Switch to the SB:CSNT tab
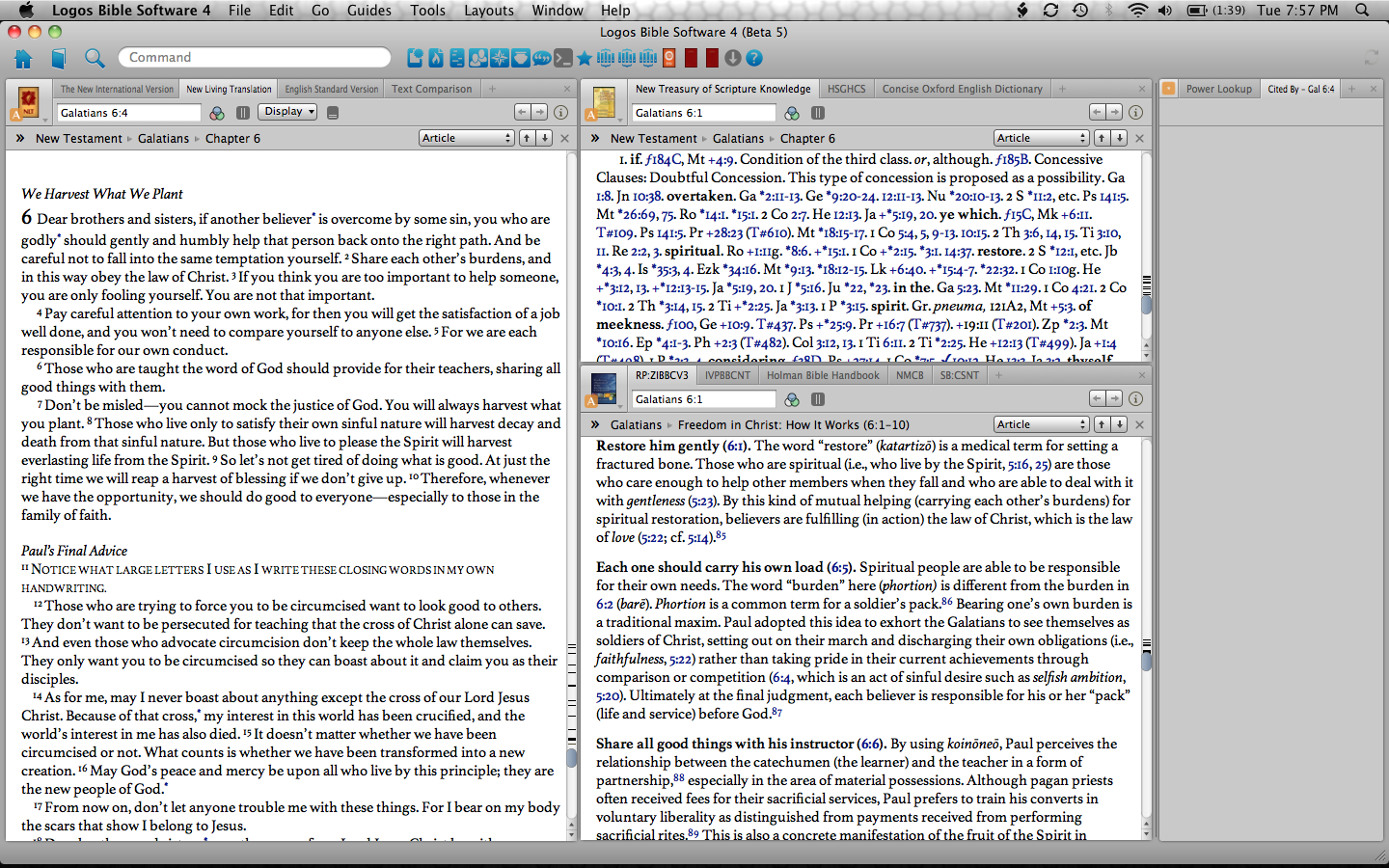This screenshot has width=1389, height=868. click(959, 375)
